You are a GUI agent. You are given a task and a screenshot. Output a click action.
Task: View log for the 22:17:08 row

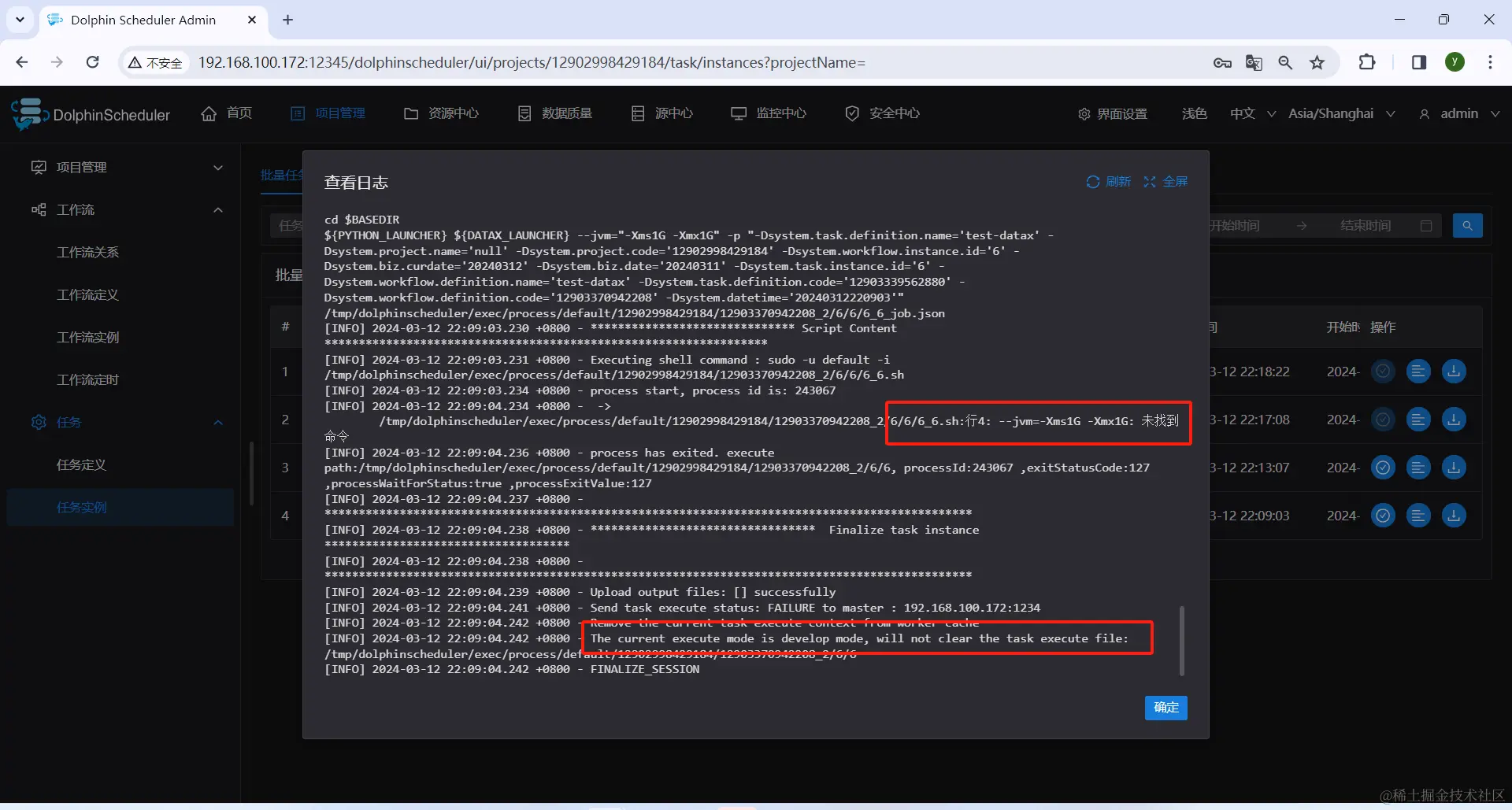tap(1418, 420)
